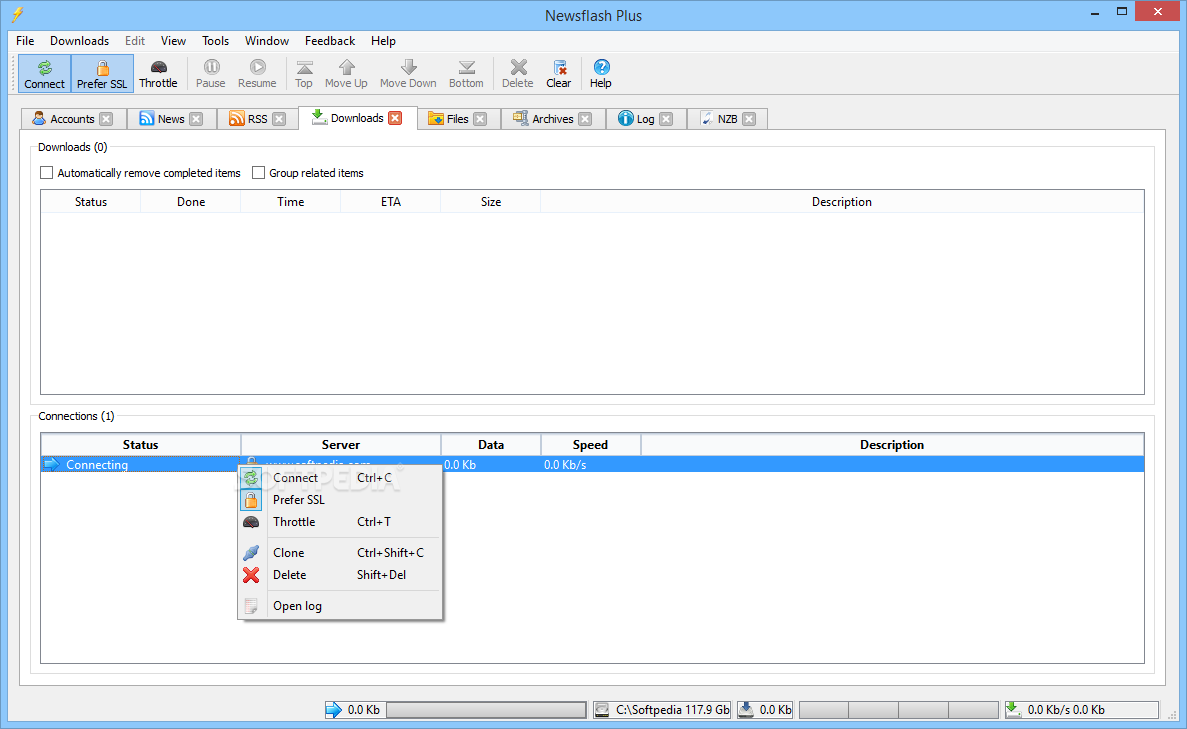Screen dimensions: 1187x729
Task: Click the Bottom toolbar icon
Action: pyautogui.click(x=466, y=73)
